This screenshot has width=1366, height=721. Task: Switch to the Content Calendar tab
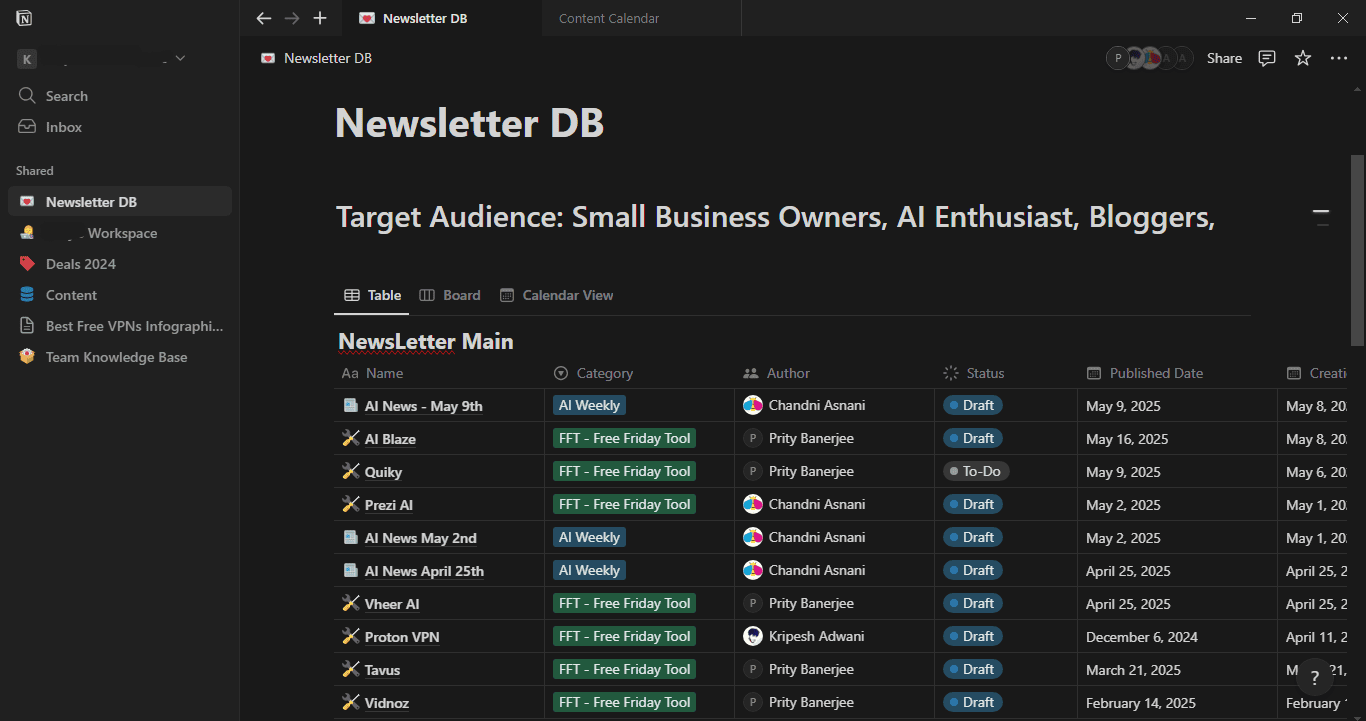609,18
